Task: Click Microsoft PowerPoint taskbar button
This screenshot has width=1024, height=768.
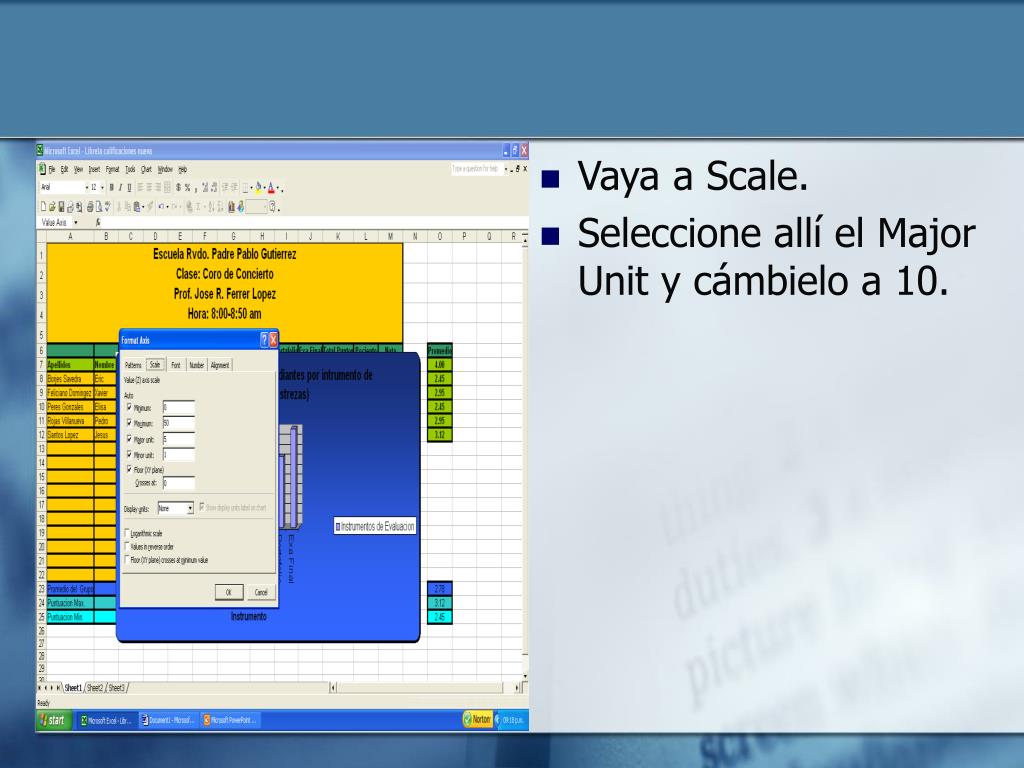Action: coord(230,720)
